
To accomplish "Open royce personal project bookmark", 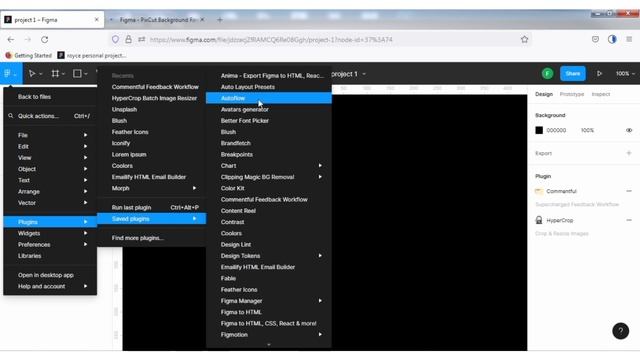I will (x=92, y=55).
